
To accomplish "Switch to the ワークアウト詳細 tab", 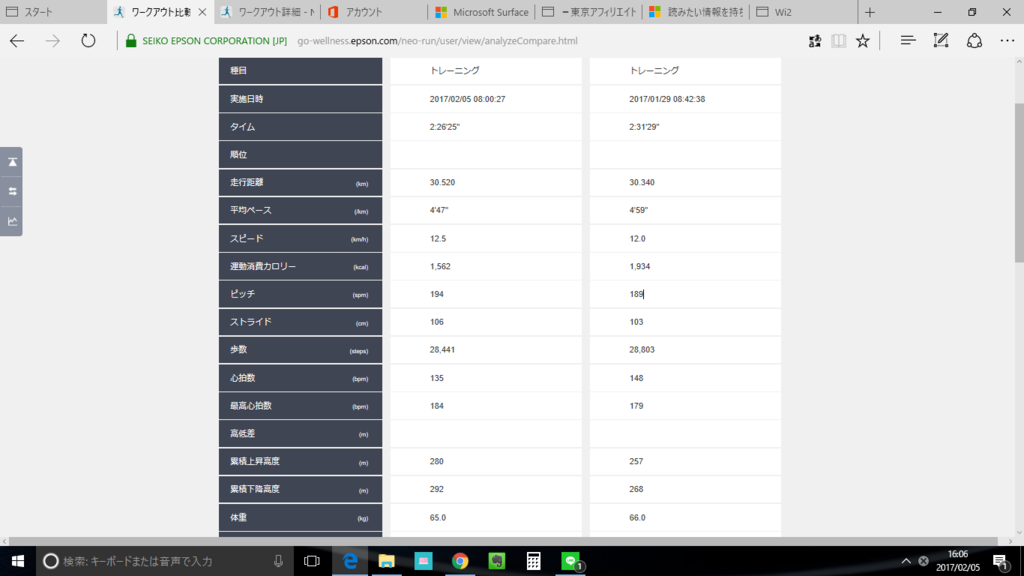I will (x=268, y=12).
